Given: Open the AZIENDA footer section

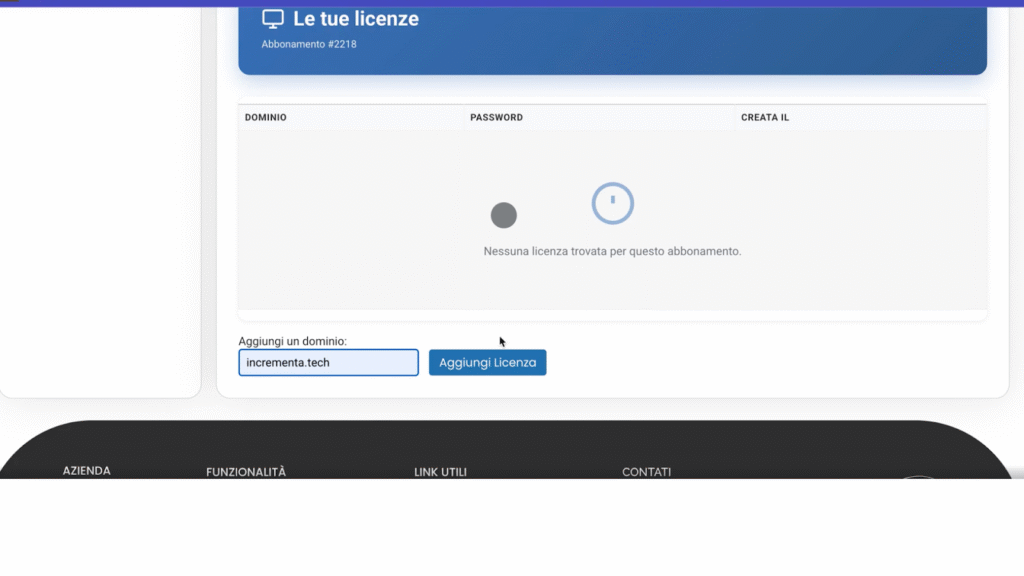Looking at the screenshot, I should click(x=87, y=471).
